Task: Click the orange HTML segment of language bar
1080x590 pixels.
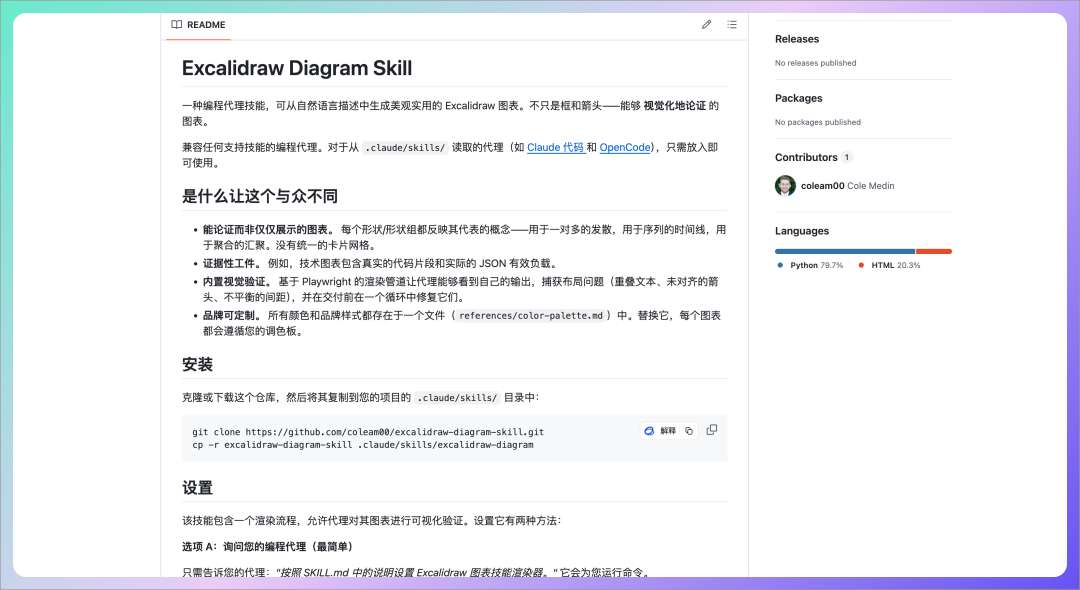Action: (x=933, y=251)
